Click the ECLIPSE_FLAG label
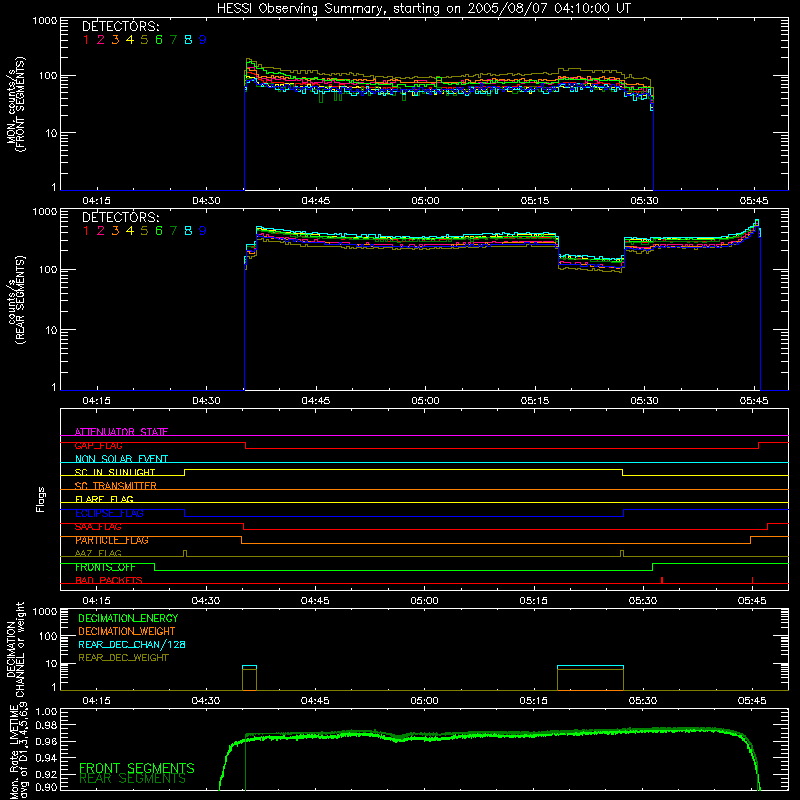 pos(109,513)
